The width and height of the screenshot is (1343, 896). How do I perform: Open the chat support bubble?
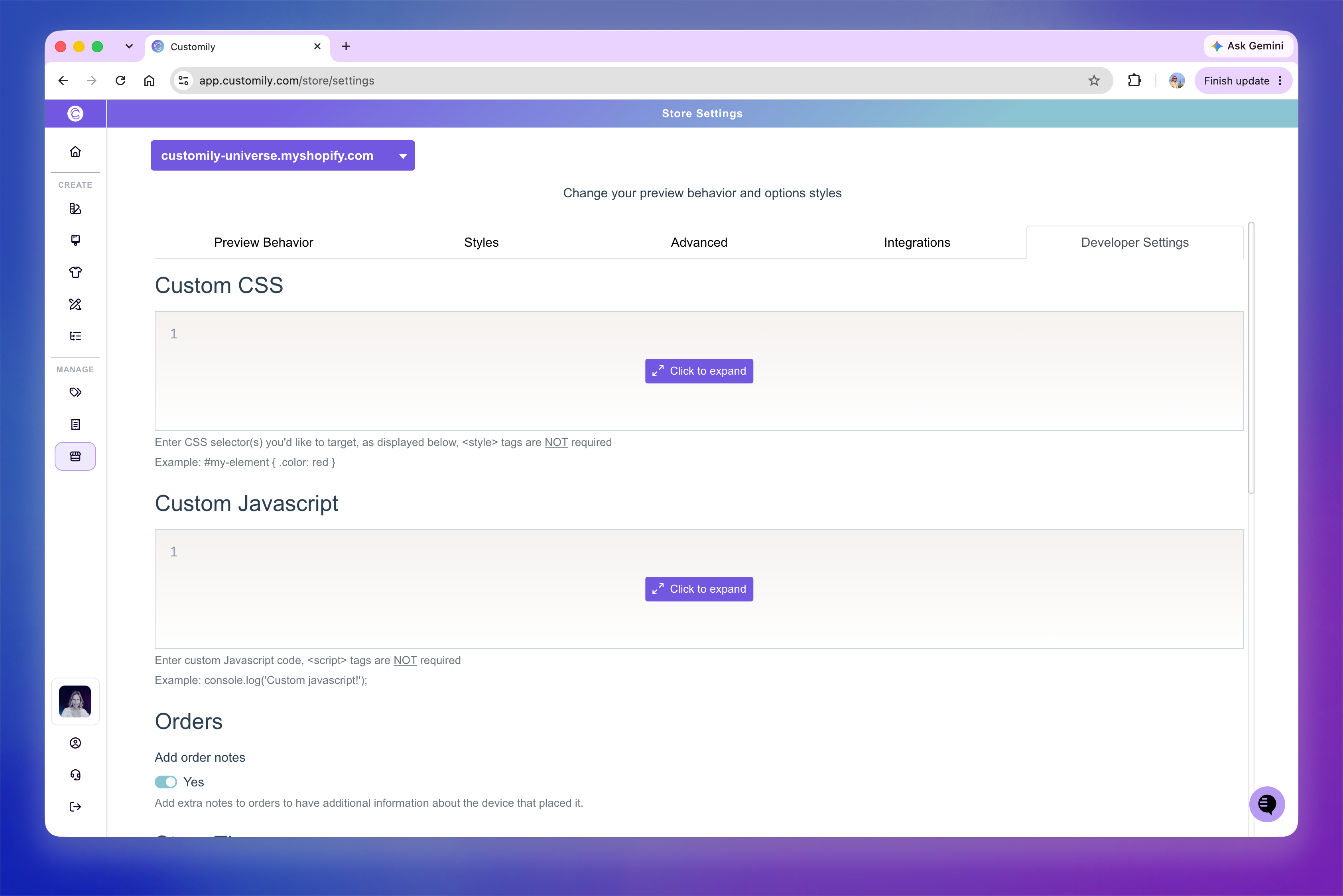click(1267, 804)
